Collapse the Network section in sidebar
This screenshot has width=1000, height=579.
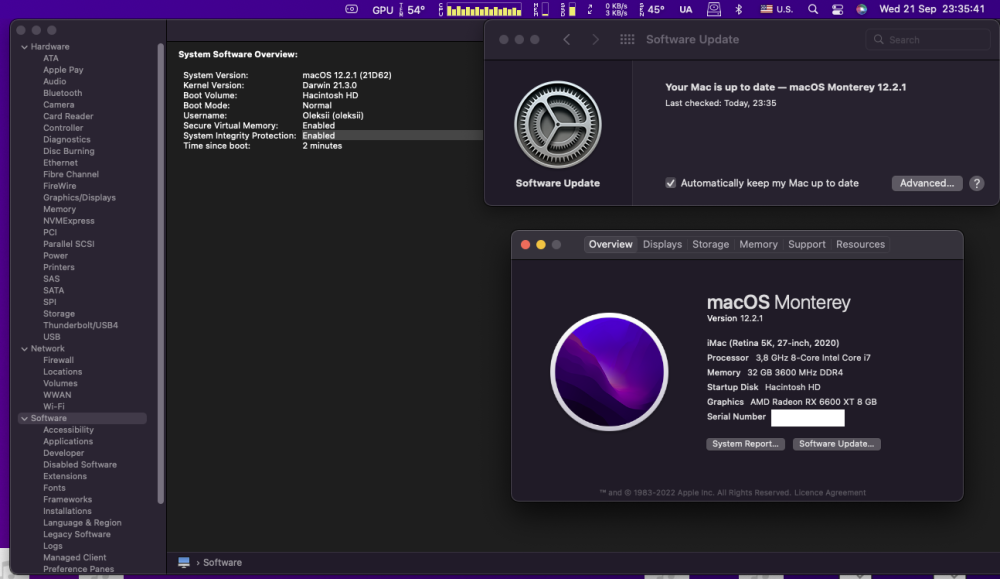click(x=24, y=349)
